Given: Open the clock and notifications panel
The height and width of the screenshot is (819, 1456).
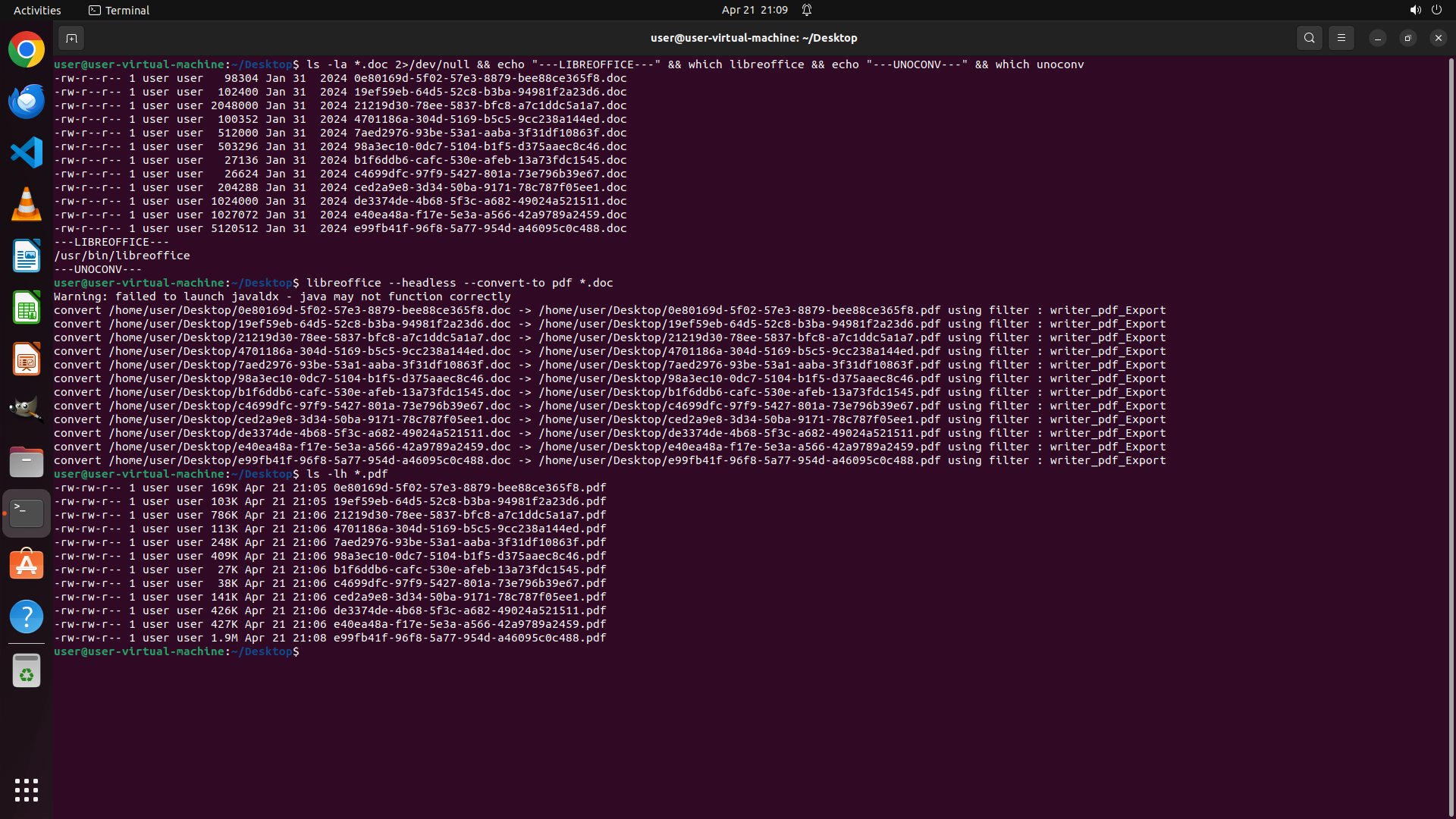Looking at the screenshot, I should pos(755,10).
